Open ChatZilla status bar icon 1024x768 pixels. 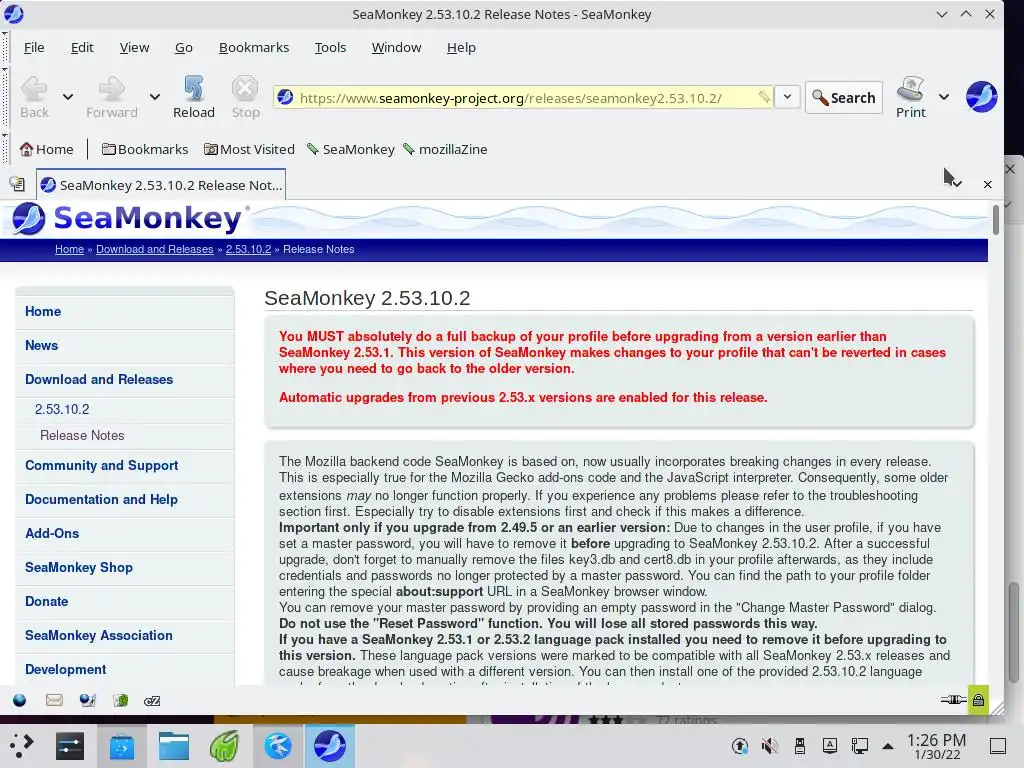(152, 701)
